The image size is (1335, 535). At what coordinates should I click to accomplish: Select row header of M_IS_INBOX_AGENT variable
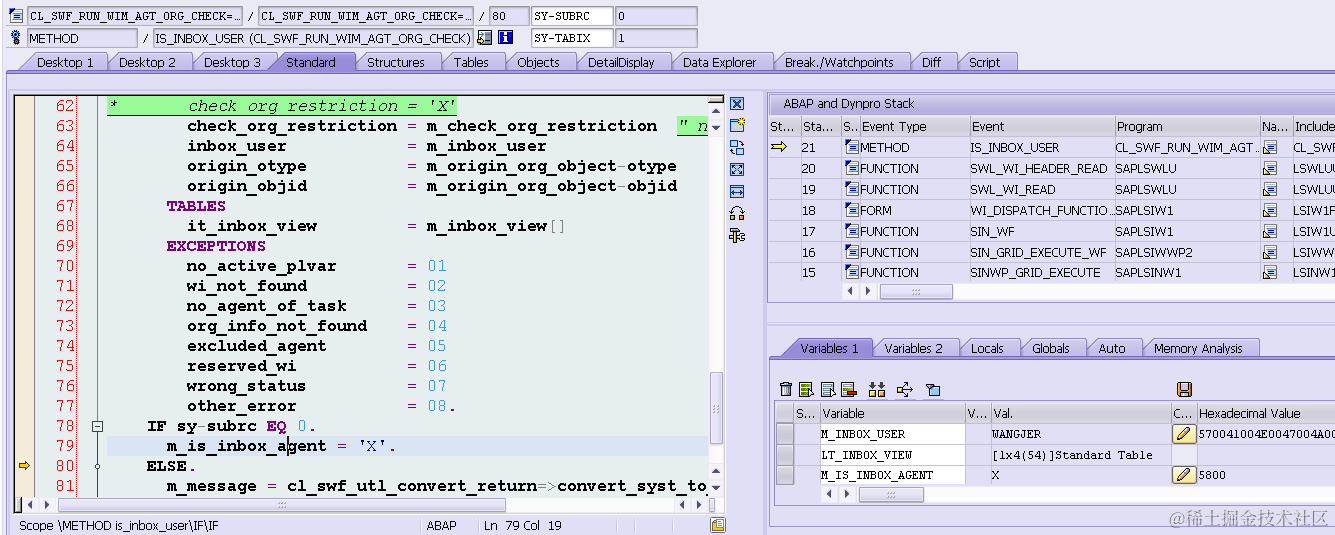pyautogui.click(x=785, y=475)
